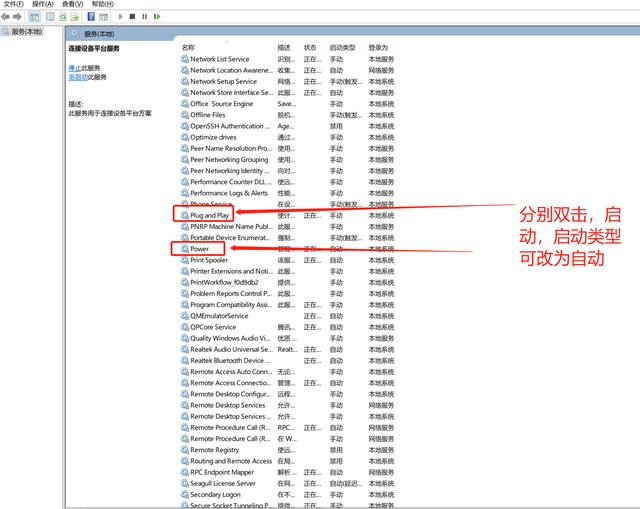Image resolution: width=640 pixels, height=509 pixels.
Task: Click the Refresh toolbar icon
Action: pos(64,17)
